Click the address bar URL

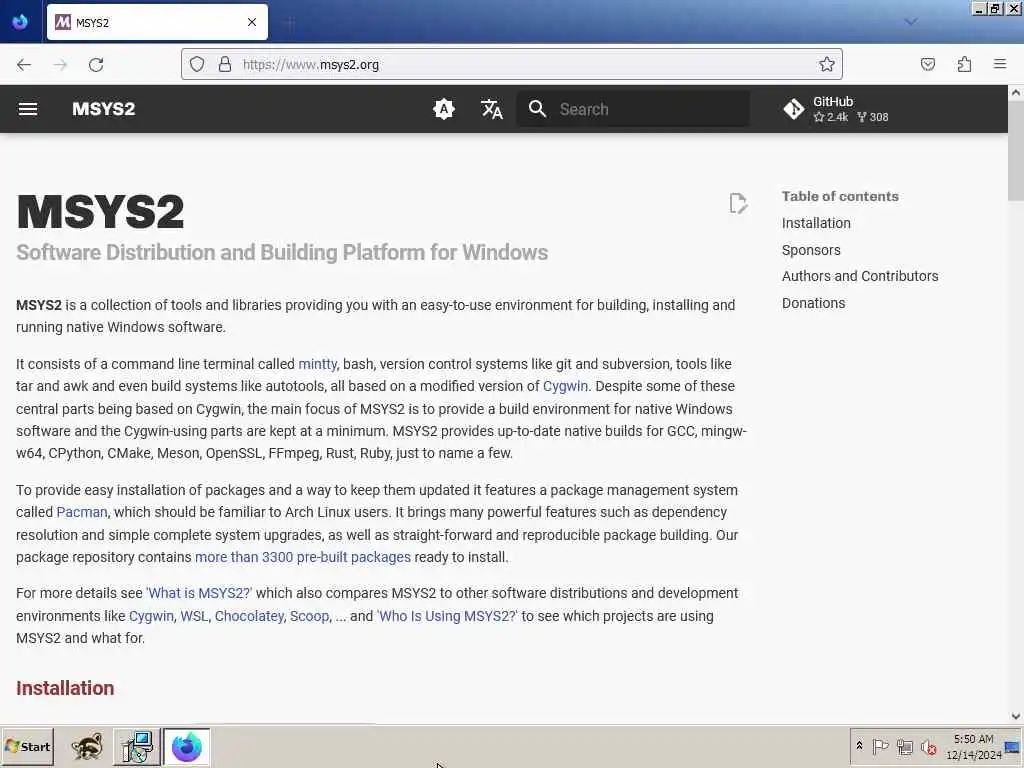[311, 65]
